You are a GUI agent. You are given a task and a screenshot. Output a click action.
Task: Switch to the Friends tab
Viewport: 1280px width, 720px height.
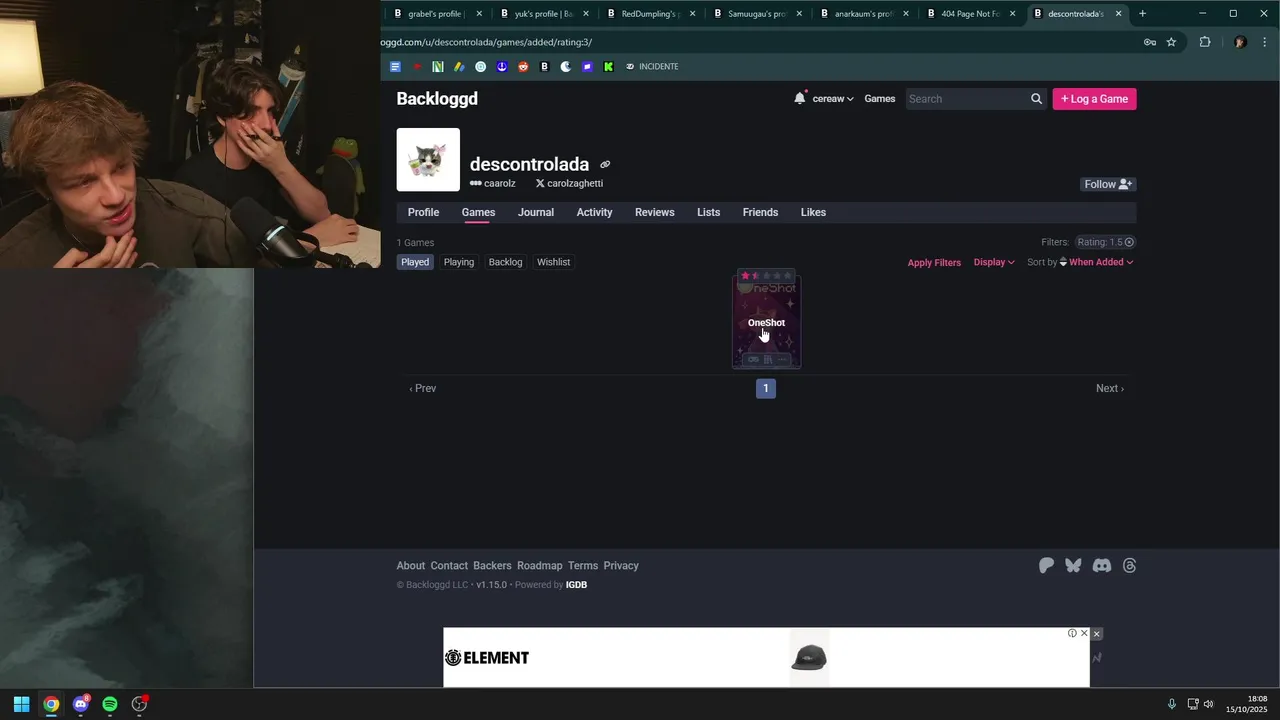tap(760, 212)
